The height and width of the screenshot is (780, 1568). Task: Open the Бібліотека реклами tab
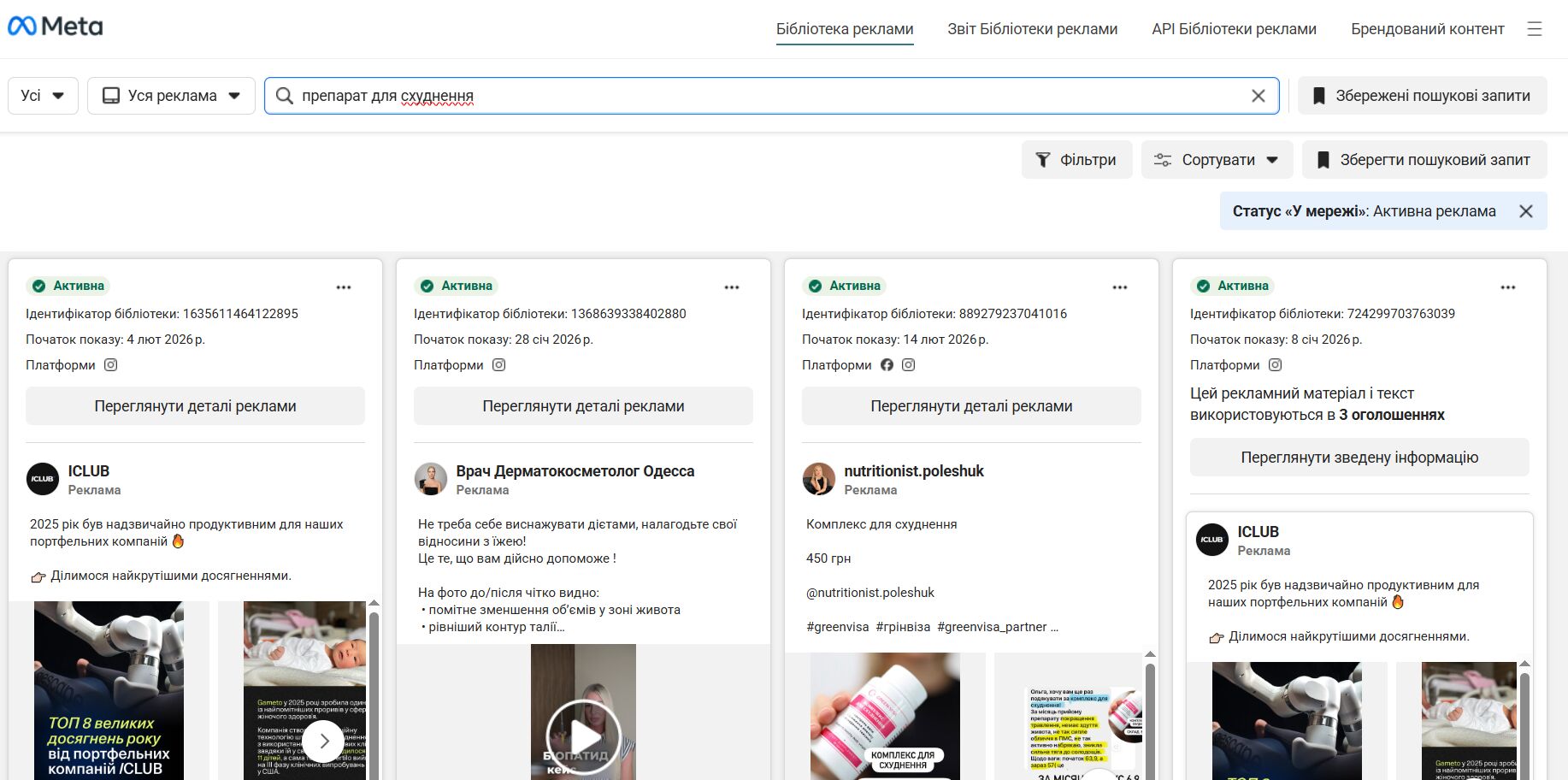click(845, 29)
